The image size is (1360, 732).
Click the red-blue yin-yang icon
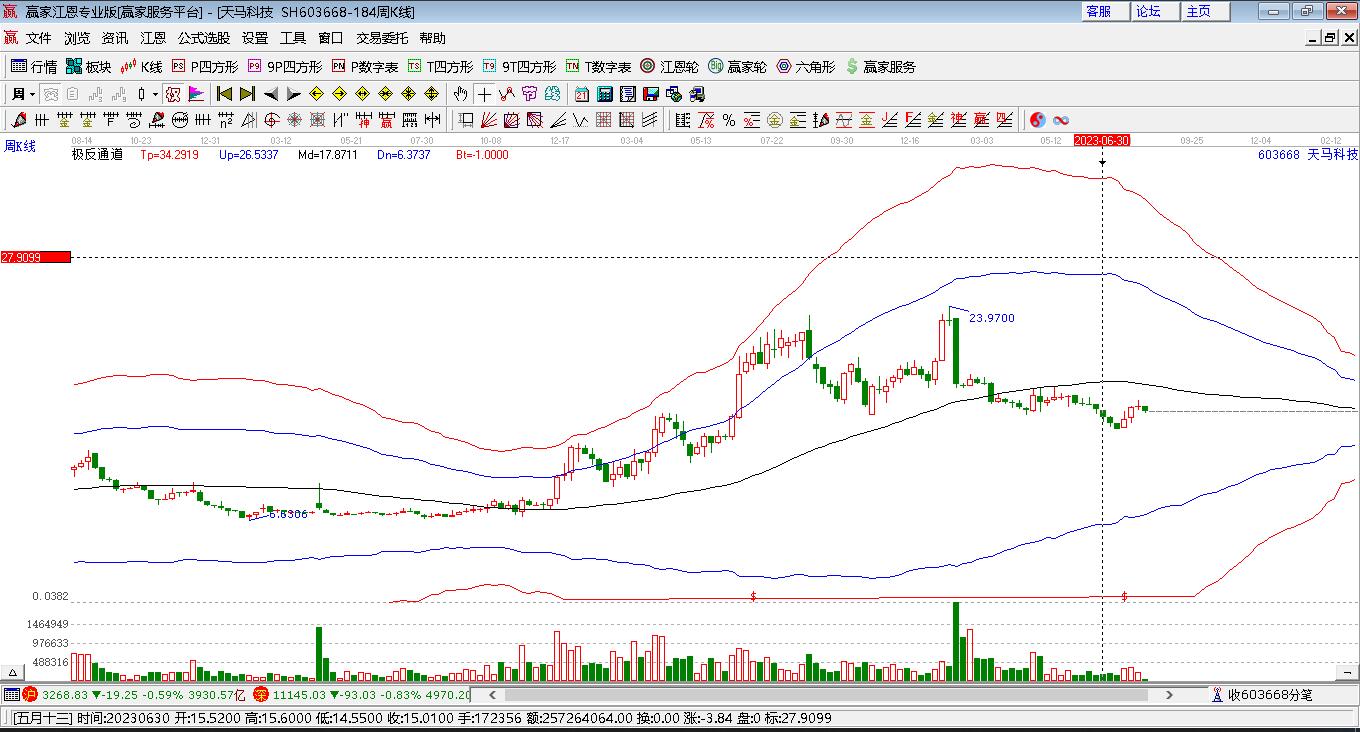pos(1038,120)
